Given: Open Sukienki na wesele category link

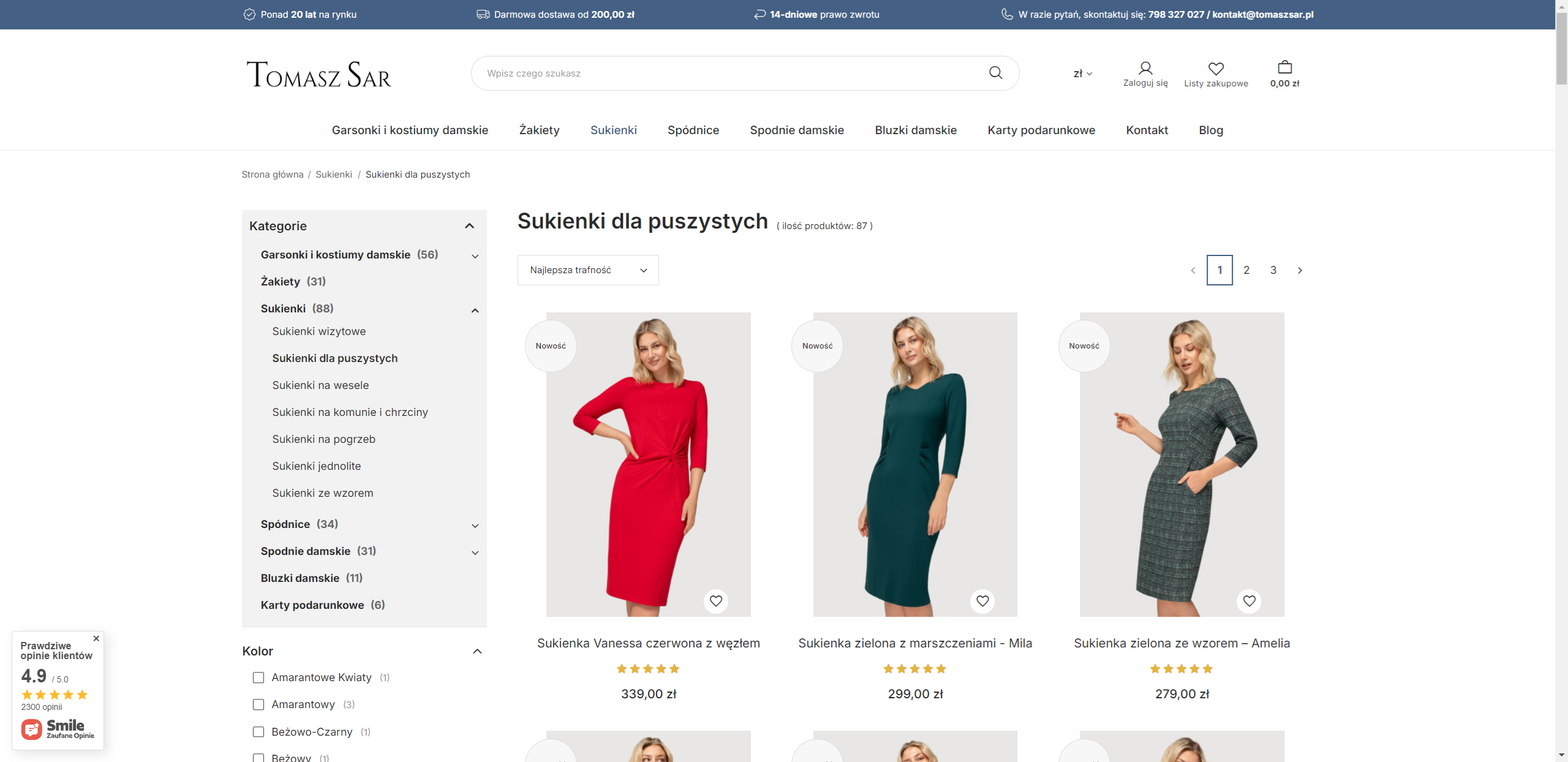Looking at the screenshot, I should point(320,385).
